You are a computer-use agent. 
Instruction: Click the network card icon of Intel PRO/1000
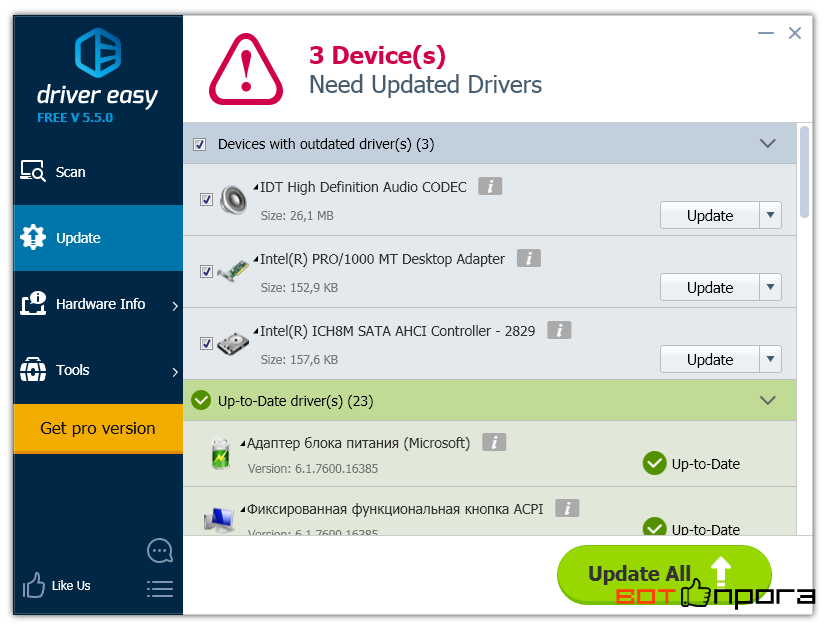click(233, 271)
